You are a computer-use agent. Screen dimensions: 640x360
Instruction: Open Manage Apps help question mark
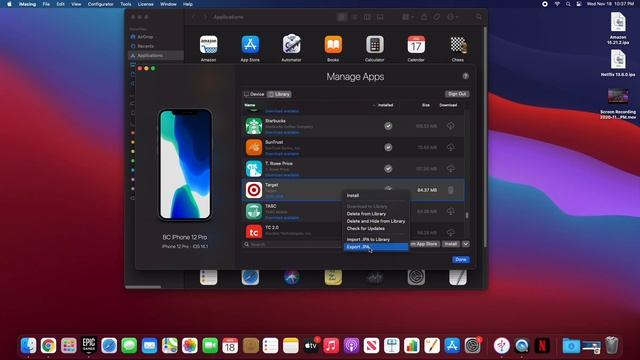pyautogui.click(x=465, y=76)
